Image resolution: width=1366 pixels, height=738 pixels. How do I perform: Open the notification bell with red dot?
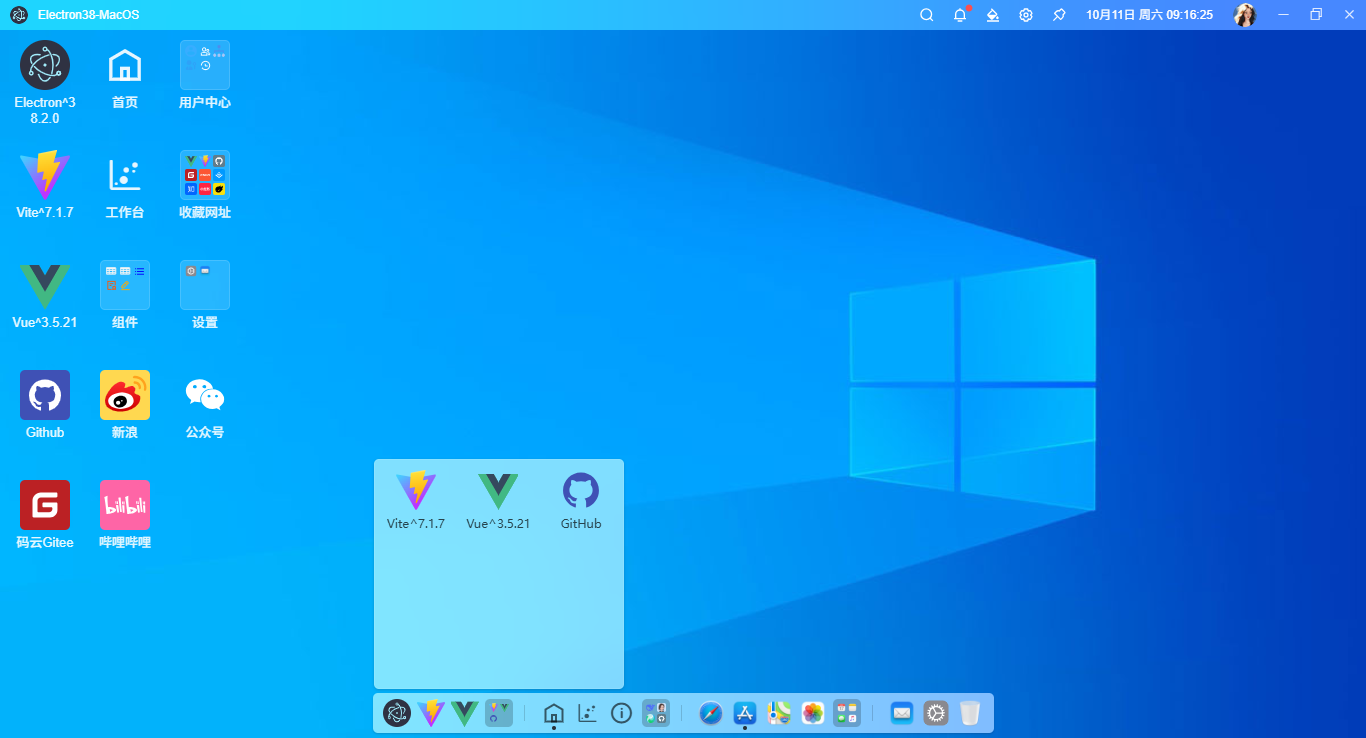point(960,15)
